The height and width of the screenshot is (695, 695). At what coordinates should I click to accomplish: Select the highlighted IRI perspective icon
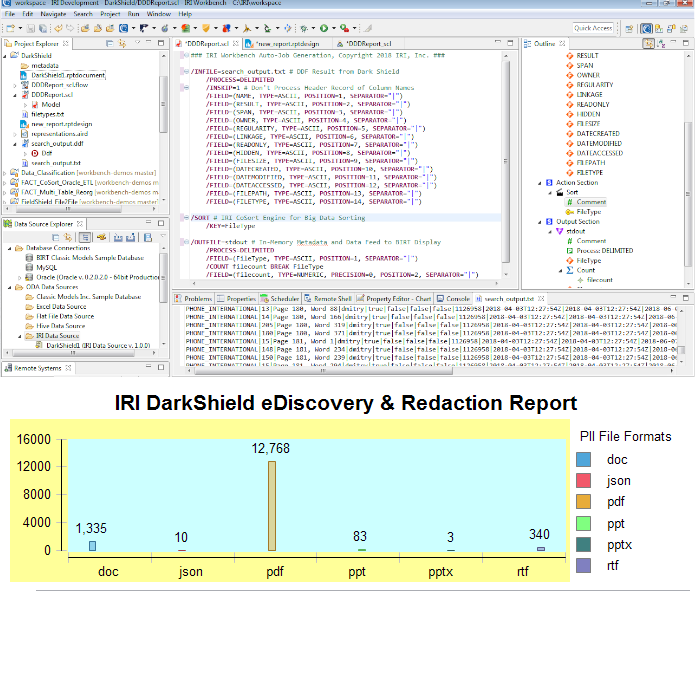pos(646,29)
